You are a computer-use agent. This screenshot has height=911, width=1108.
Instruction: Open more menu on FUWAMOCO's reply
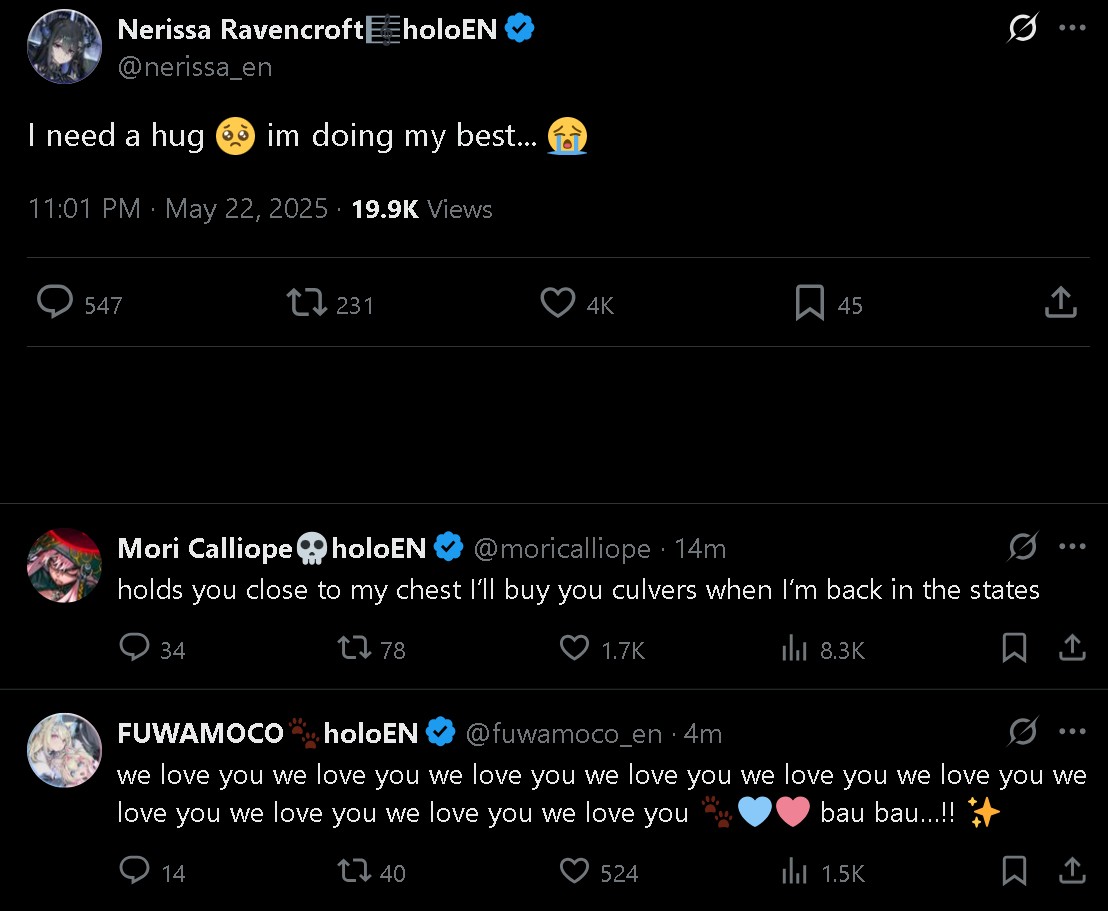pos(1072,732)
